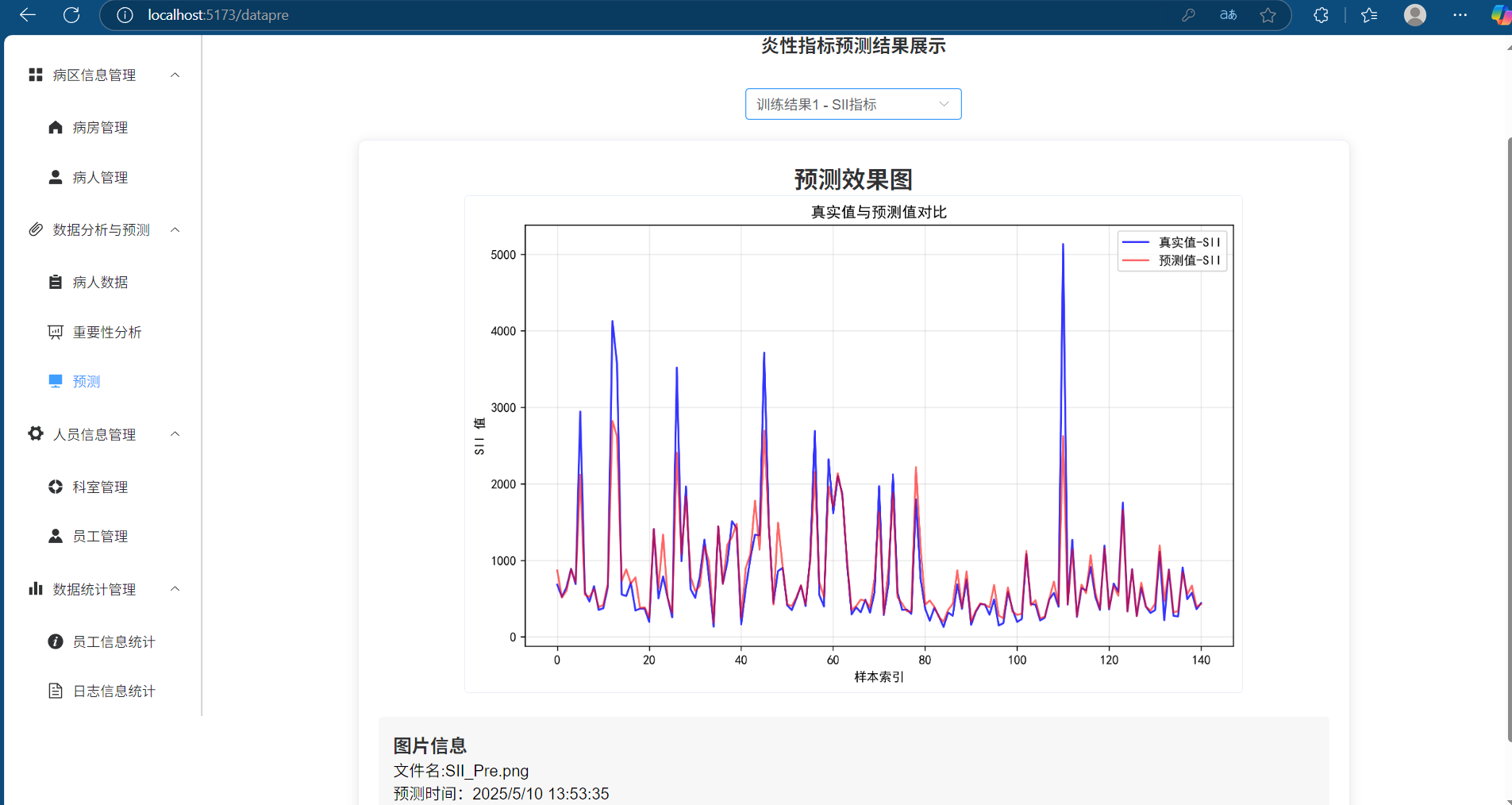1512x805 pixels.
Task: Click the document icon beside 日志信息统计
Action: [56, 691]
